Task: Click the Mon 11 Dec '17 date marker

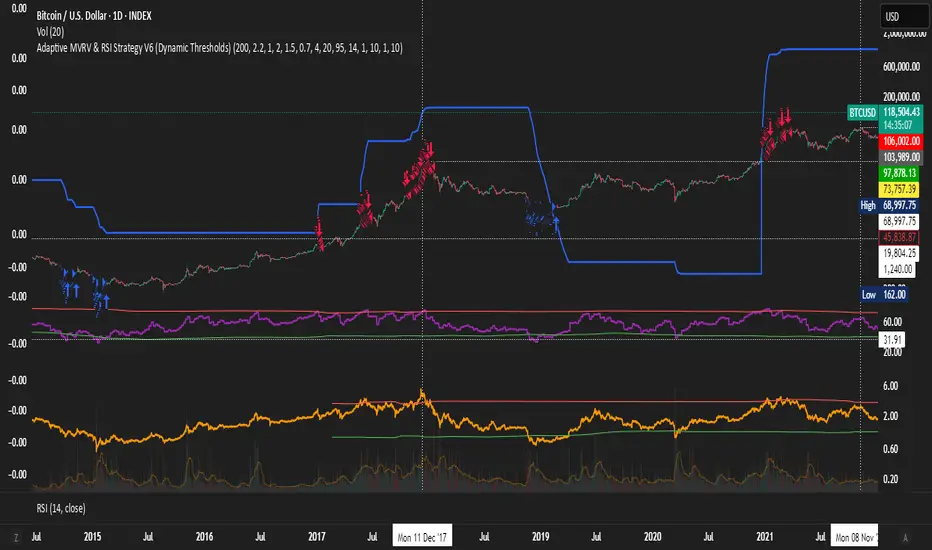Action: [422, 538]
